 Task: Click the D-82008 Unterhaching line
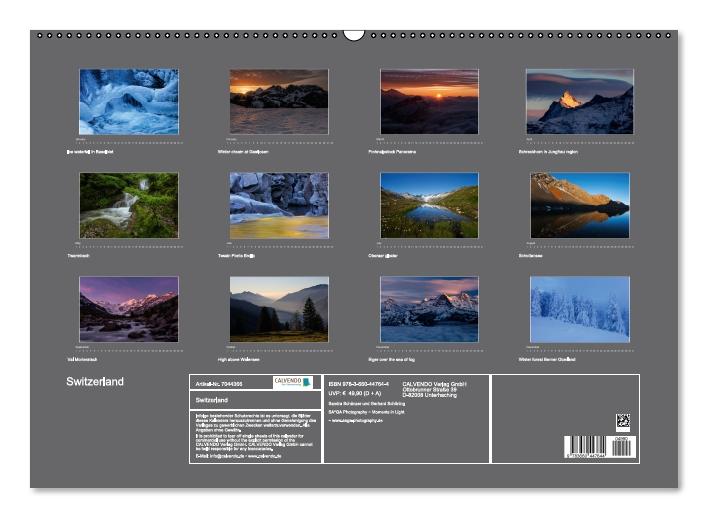pyautogui.click(x=429, y=395)
